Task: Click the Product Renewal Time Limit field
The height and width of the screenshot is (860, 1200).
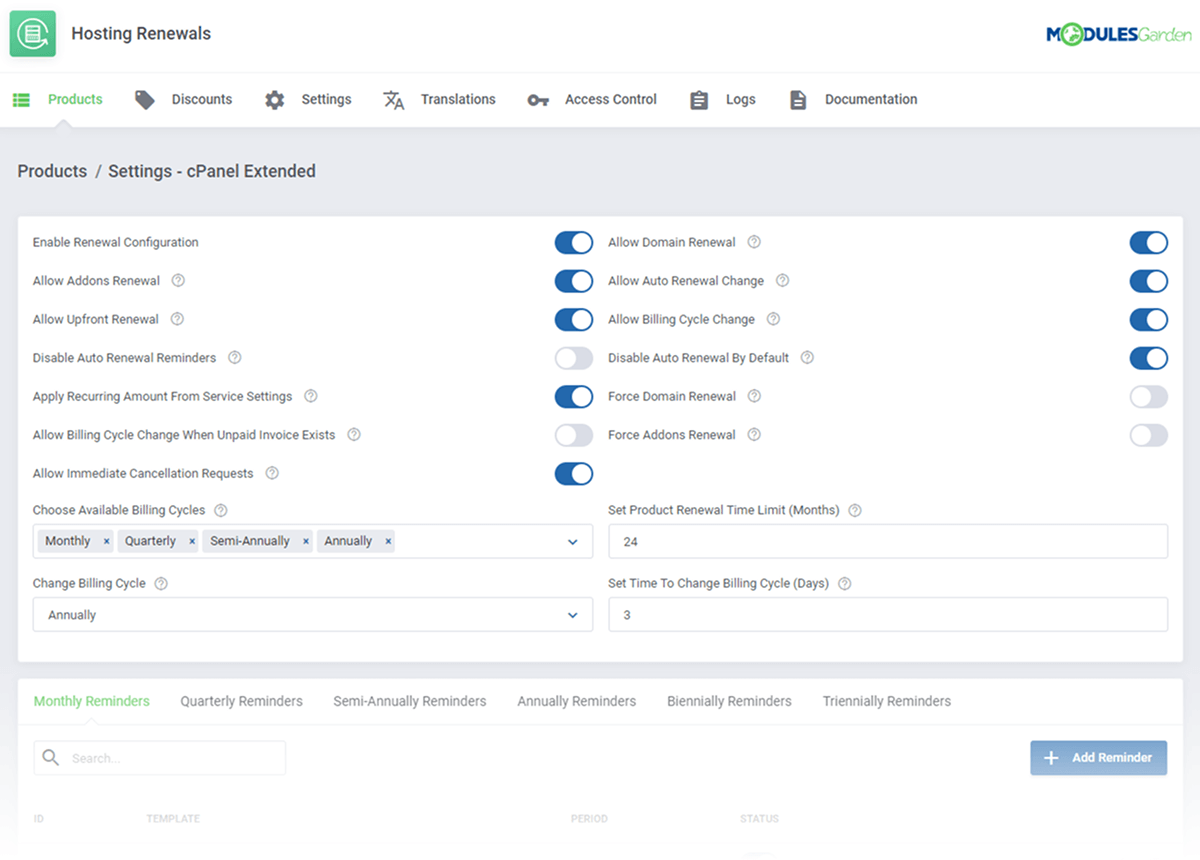Action: click(x=888, y=542)
